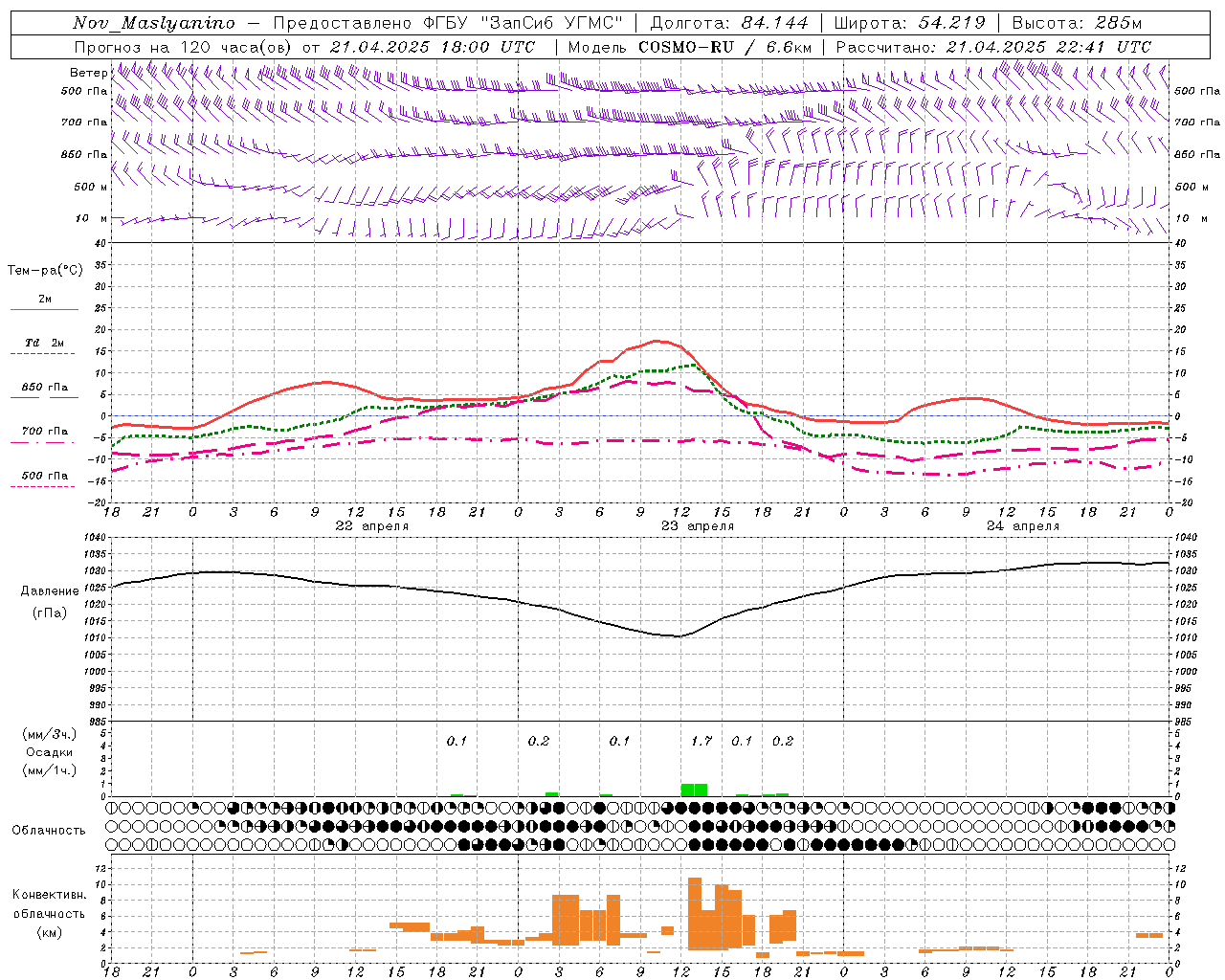The height and width of the screenshot is (980, 1225).
Task: Click the green dotted legend line under 'Td 2м'
Action: [44, 353]
